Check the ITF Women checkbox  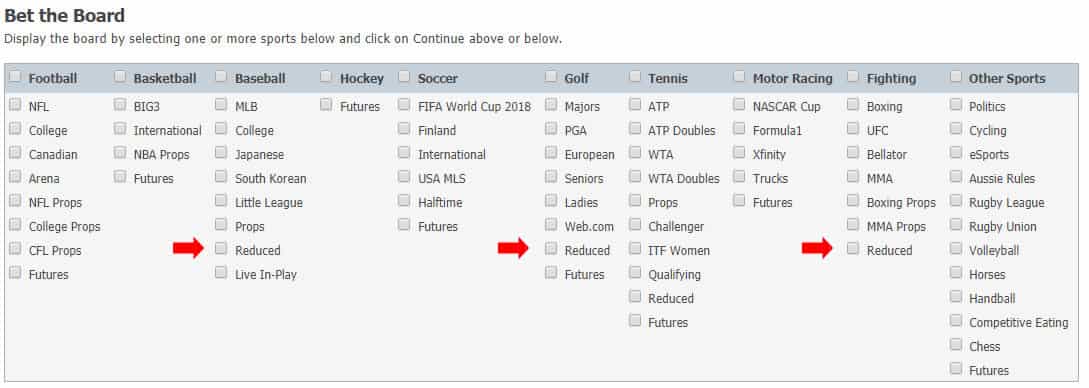635,248
